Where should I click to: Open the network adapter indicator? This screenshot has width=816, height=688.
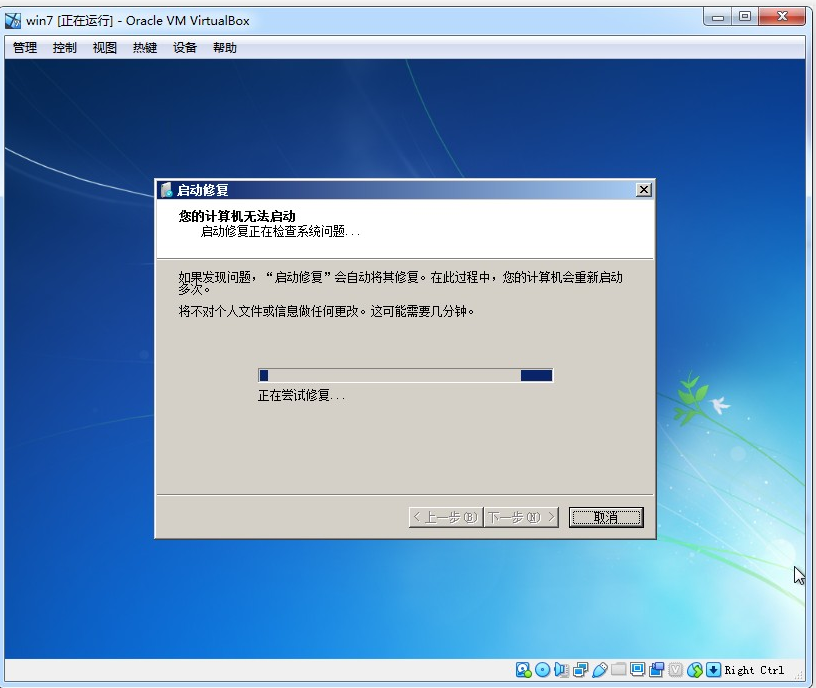(580, 670)
